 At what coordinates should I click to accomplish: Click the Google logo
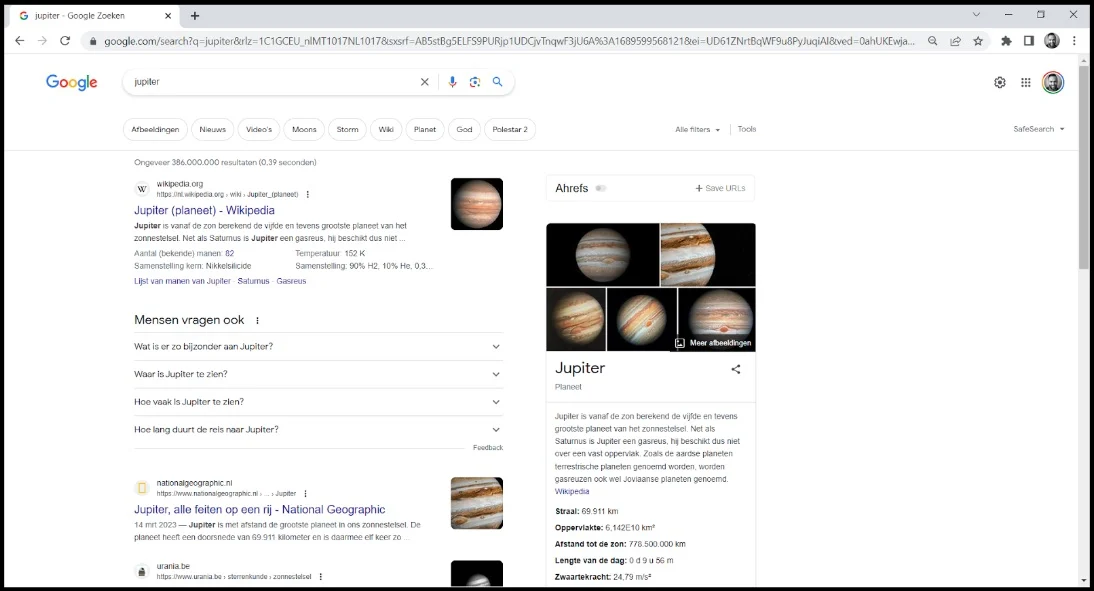click(72, 82)
